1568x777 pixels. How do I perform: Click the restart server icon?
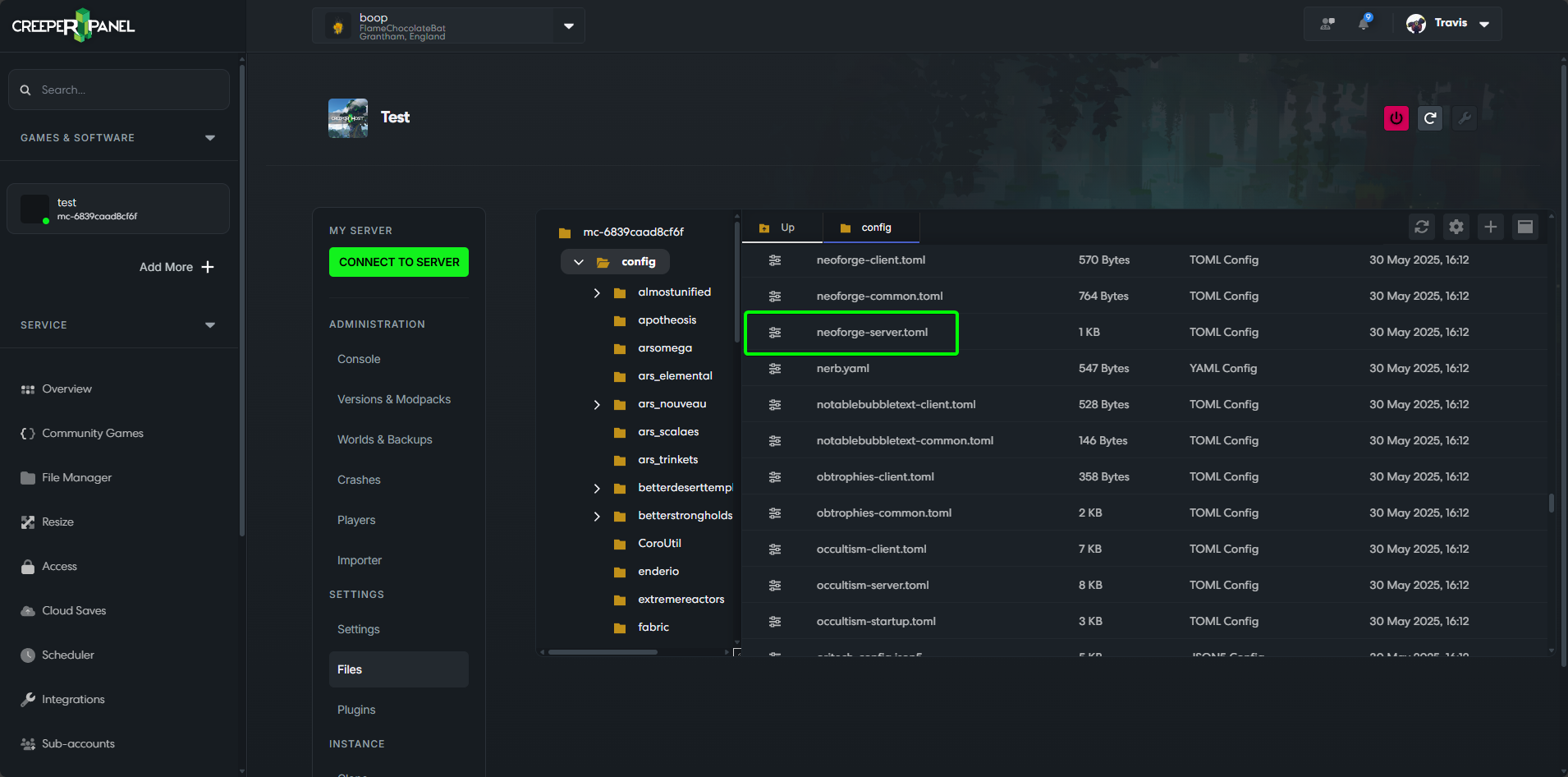(1430, 118)
